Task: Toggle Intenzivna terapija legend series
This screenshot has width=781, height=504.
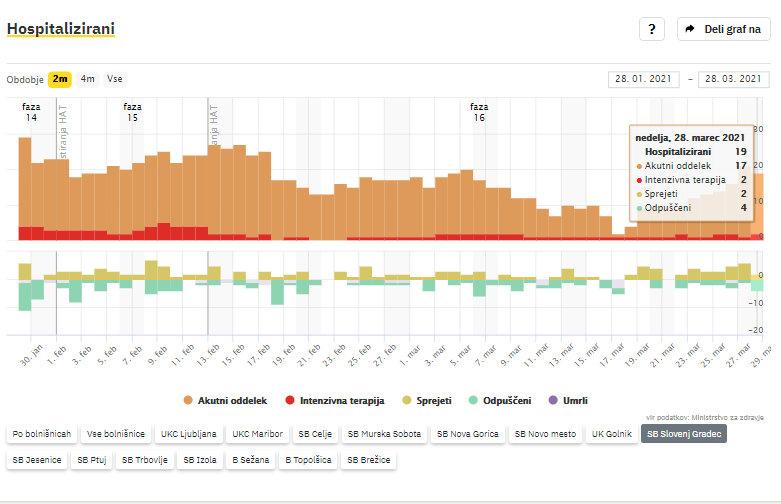Action: pyautogui.click(x=334, y=401)
